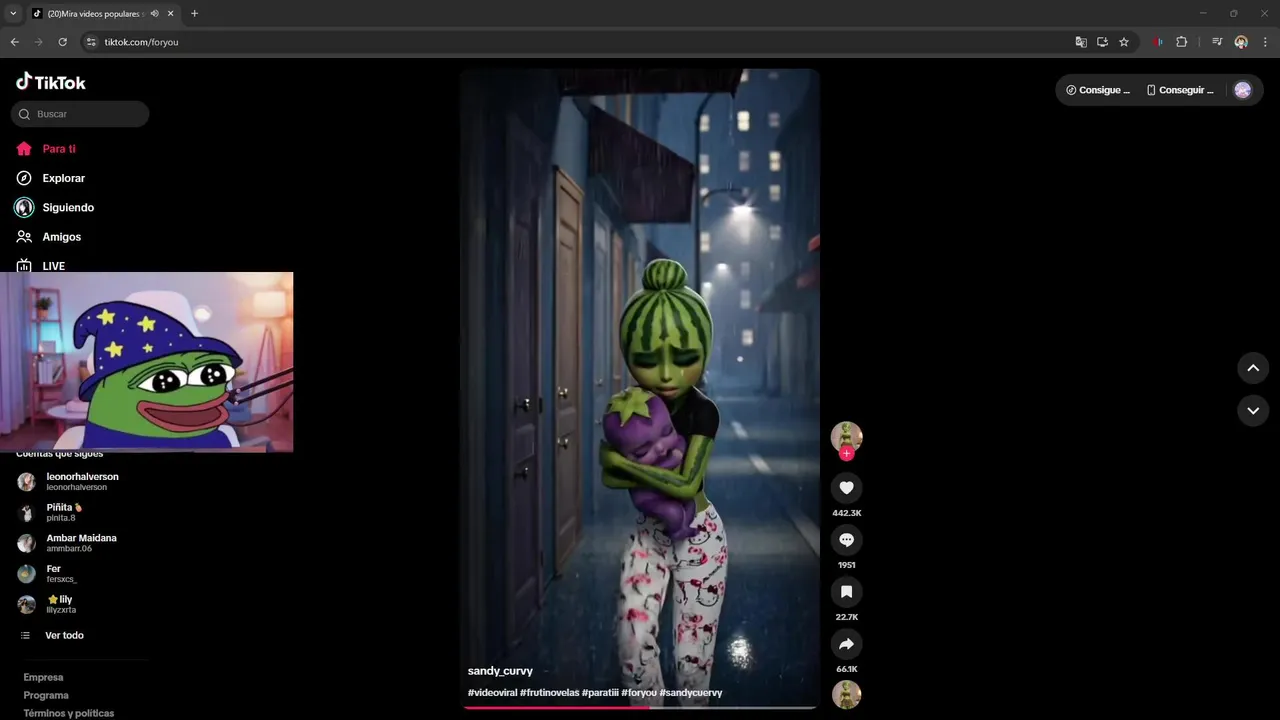Expand the Programa footer section
The width and height of the screenshot is (1280, 720).
tap(46, 695)
